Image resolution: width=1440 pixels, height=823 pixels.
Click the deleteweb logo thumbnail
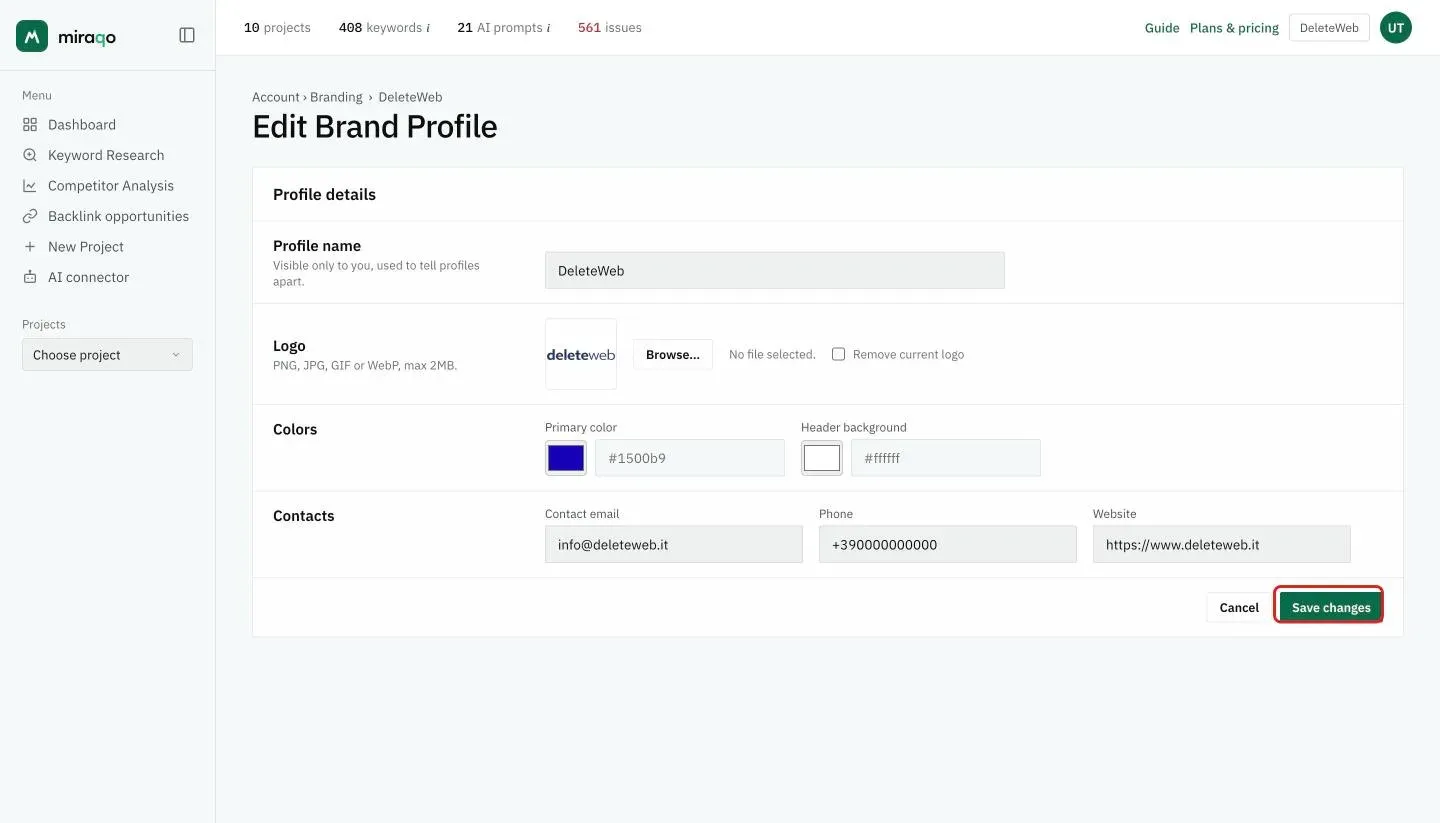pos(581,354)
